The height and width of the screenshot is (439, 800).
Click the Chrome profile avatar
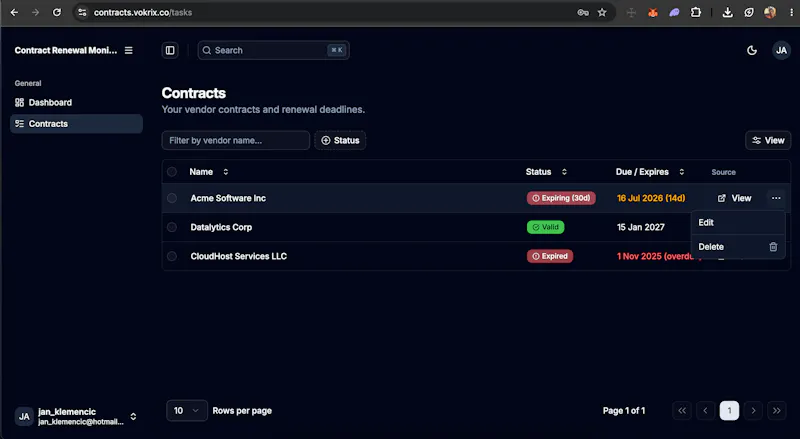point(770,12)
